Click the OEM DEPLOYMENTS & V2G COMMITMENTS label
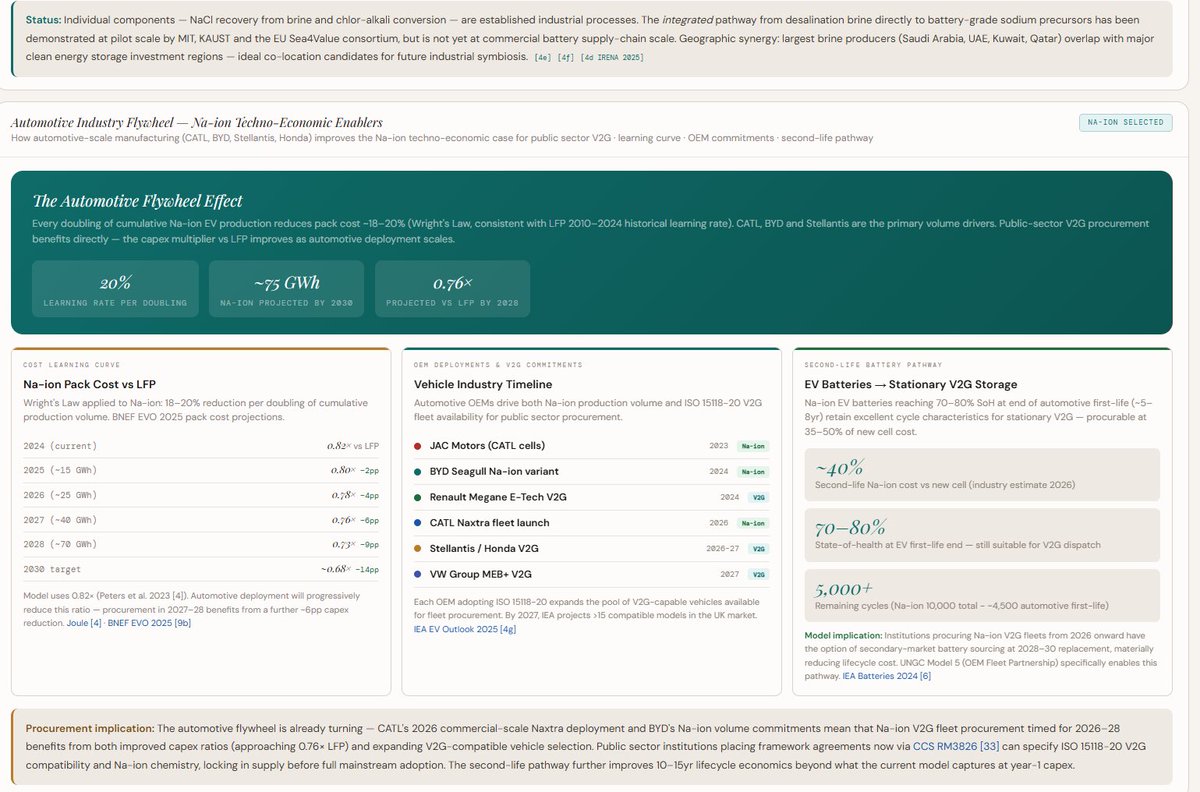1200x792 pixels. [498, 365]
